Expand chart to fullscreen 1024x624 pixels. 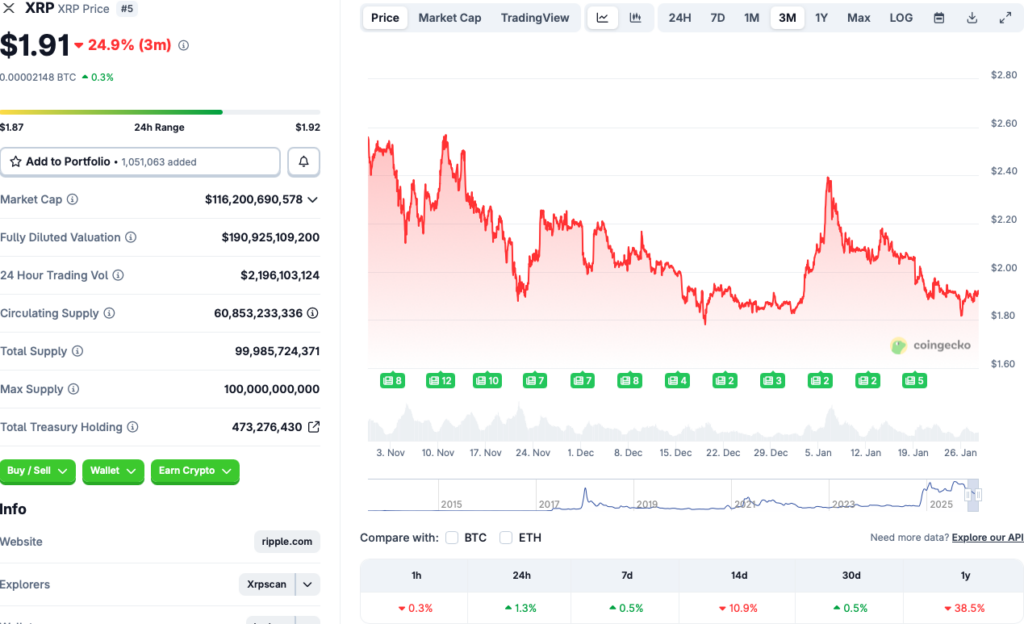(x=1005, y=18)
